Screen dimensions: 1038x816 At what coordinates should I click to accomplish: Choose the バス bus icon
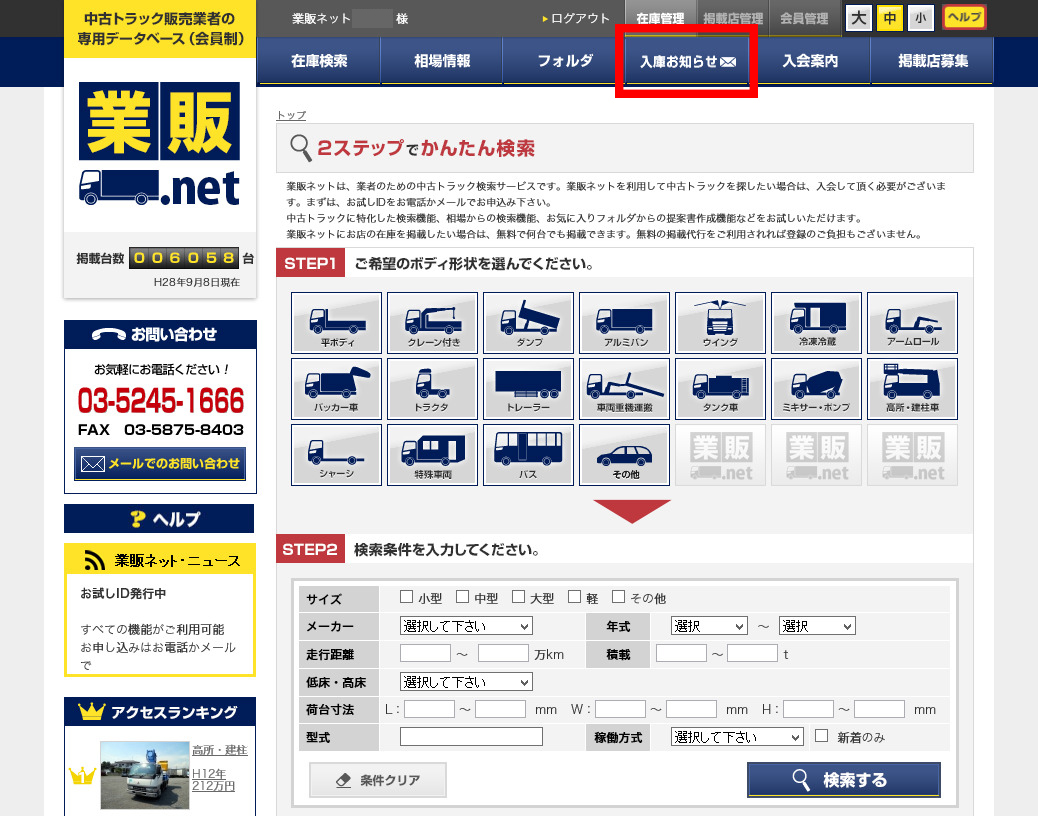(528, 455)
